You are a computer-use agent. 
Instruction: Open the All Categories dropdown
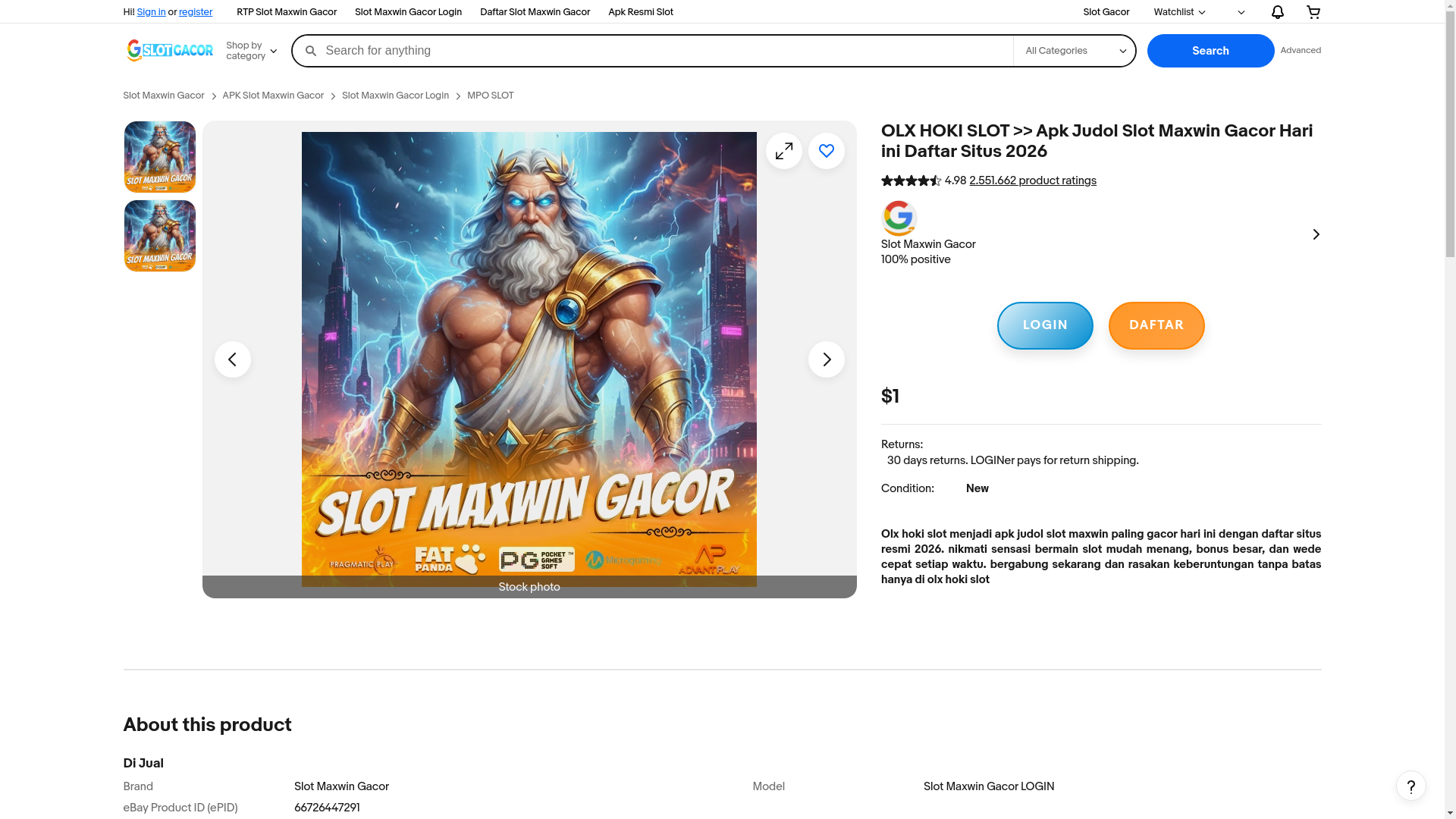[x=1075, y=51]
